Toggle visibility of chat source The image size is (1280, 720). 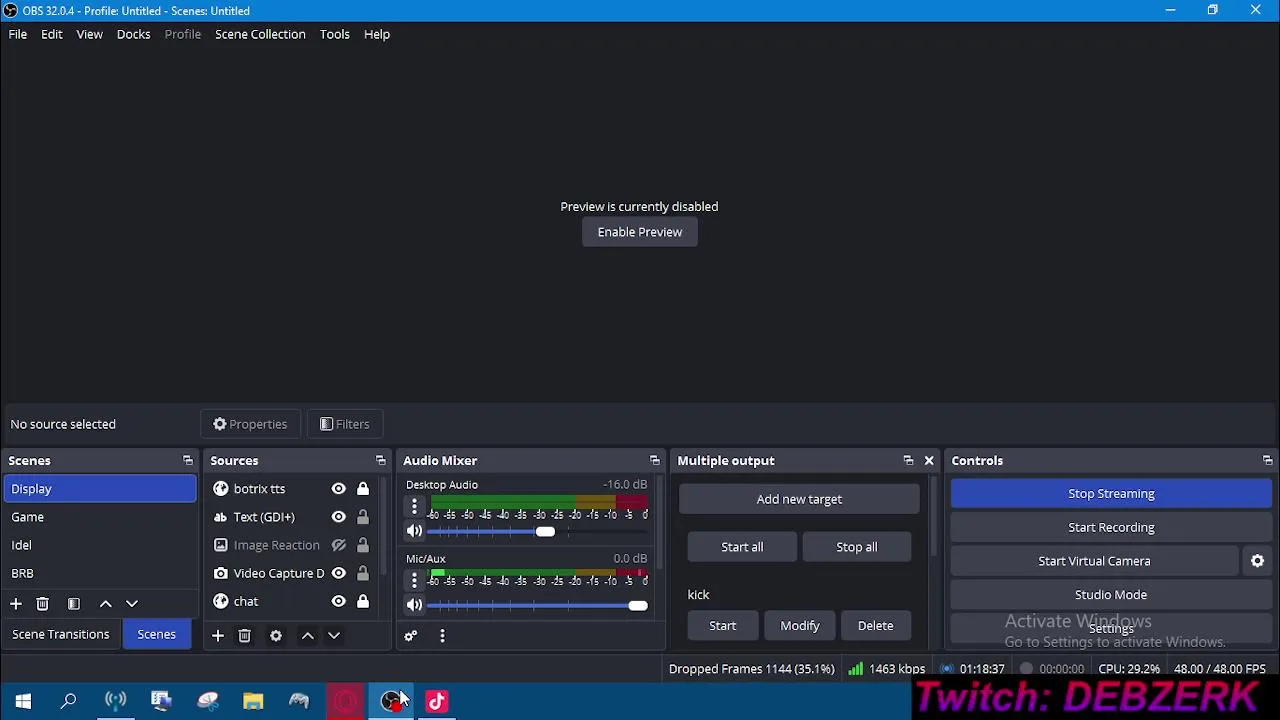pos(338,601)
